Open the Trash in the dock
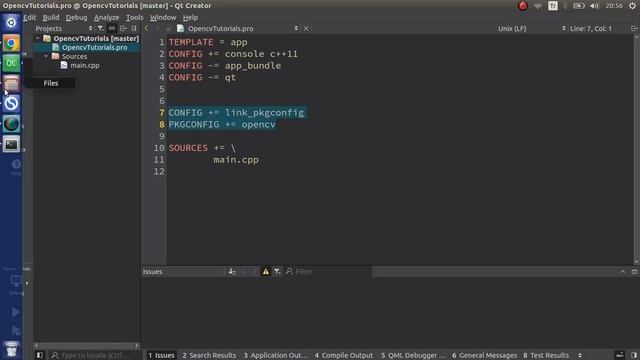The height and width of the screenshot is (360, 640). (x=11, y=350)
